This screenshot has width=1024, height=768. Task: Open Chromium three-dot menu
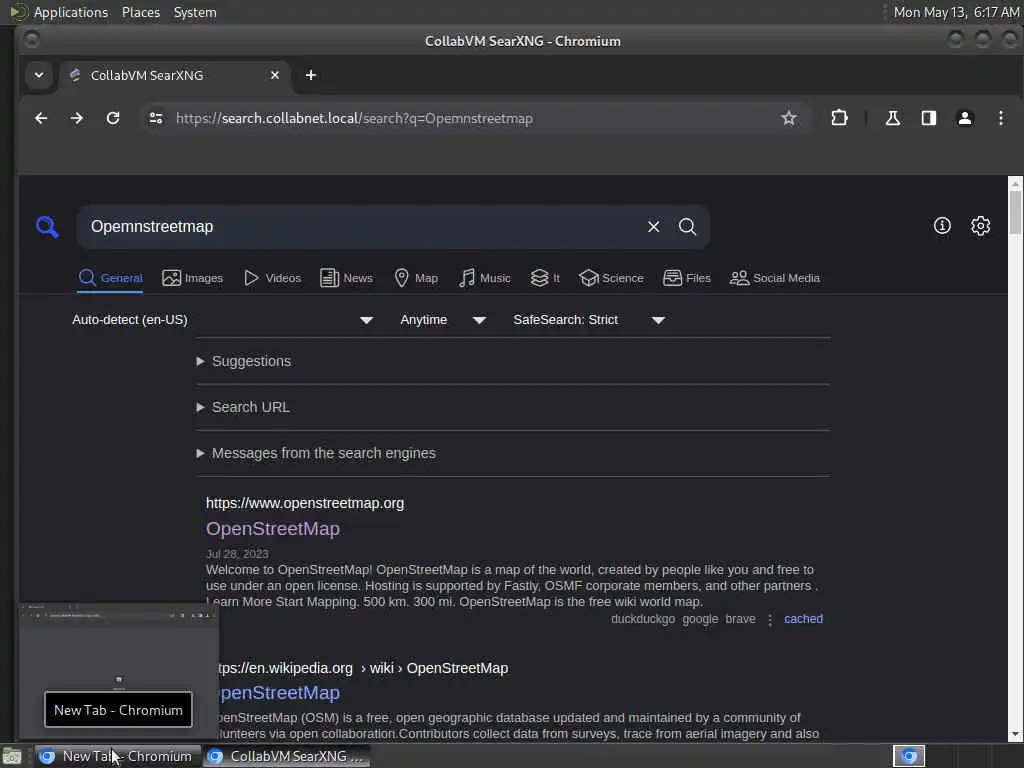(1000, 118)
